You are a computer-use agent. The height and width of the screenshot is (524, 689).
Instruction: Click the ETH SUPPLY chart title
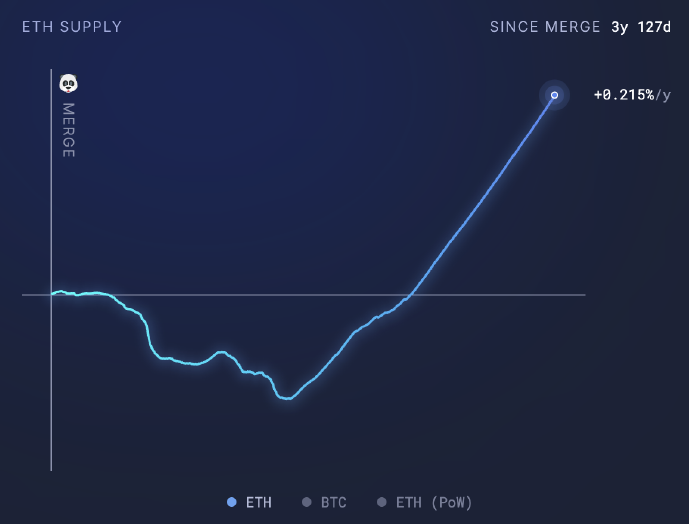pyautogui.click(x=72, y=27)
